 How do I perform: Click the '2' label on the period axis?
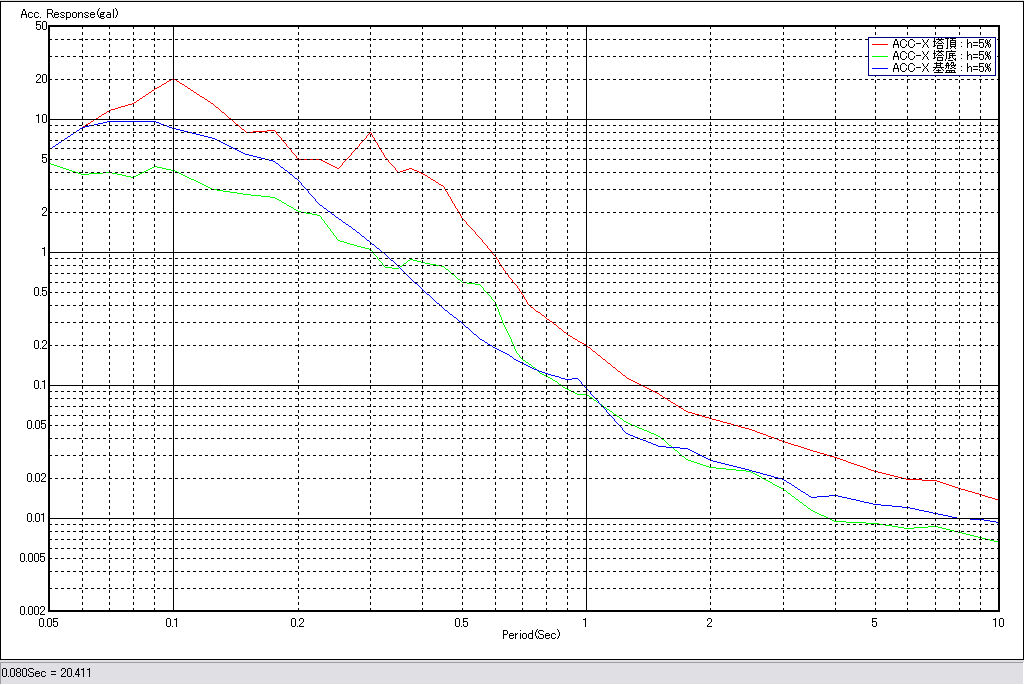click(x=709, y=621)
